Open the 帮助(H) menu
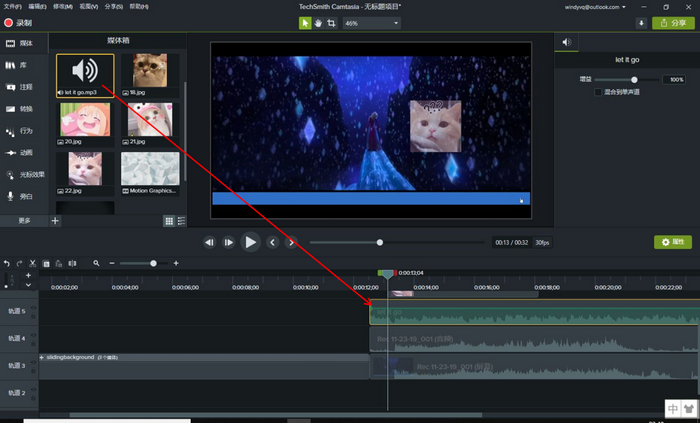This screenshot has height=423, width=700. tap(139, 7)
